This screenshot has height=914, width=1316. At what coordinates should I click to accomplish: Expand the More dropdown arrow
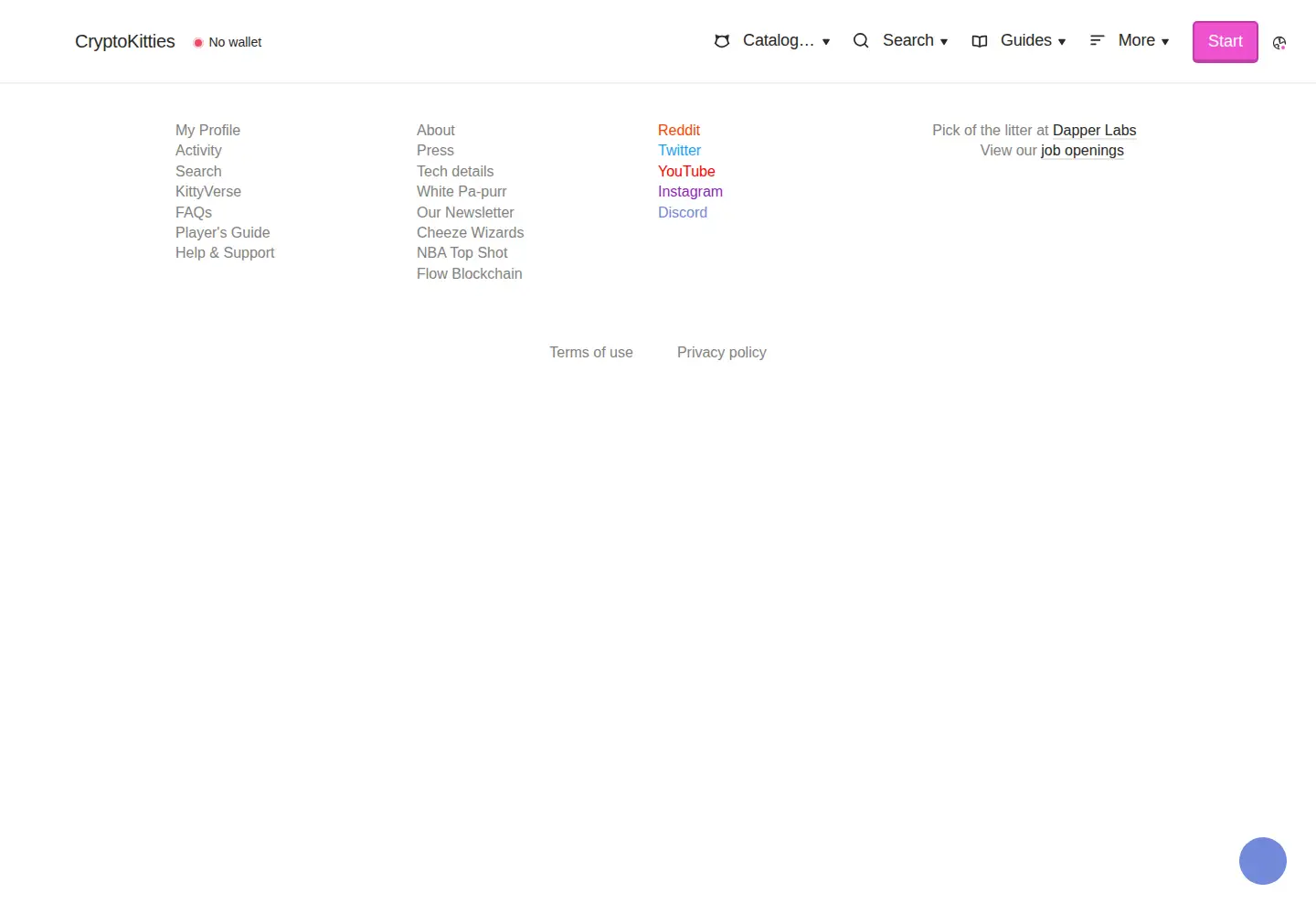pyautogui.click(x=1165, y=42)
